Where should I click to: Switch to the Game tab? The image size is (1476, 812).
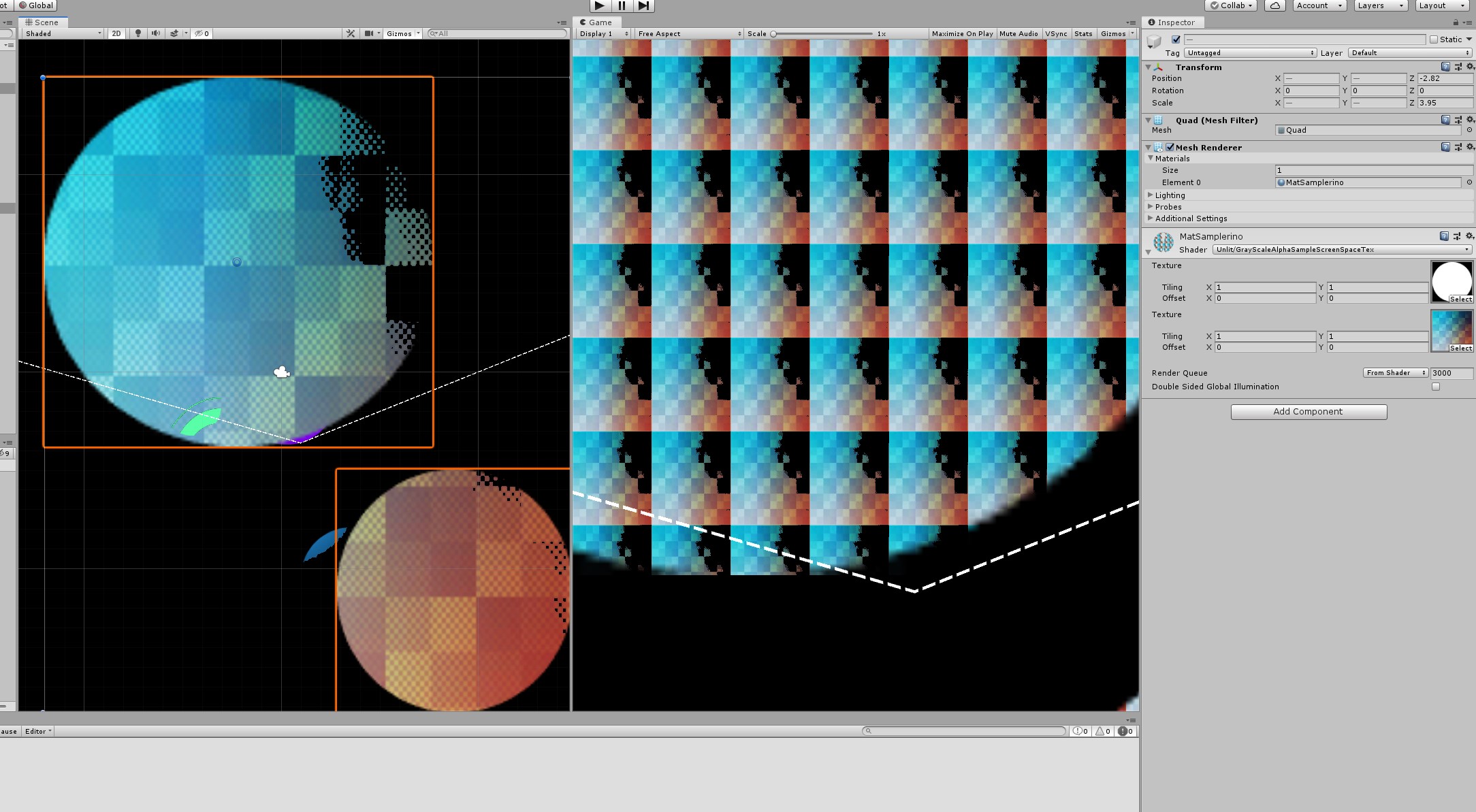[x=598, y=22]
